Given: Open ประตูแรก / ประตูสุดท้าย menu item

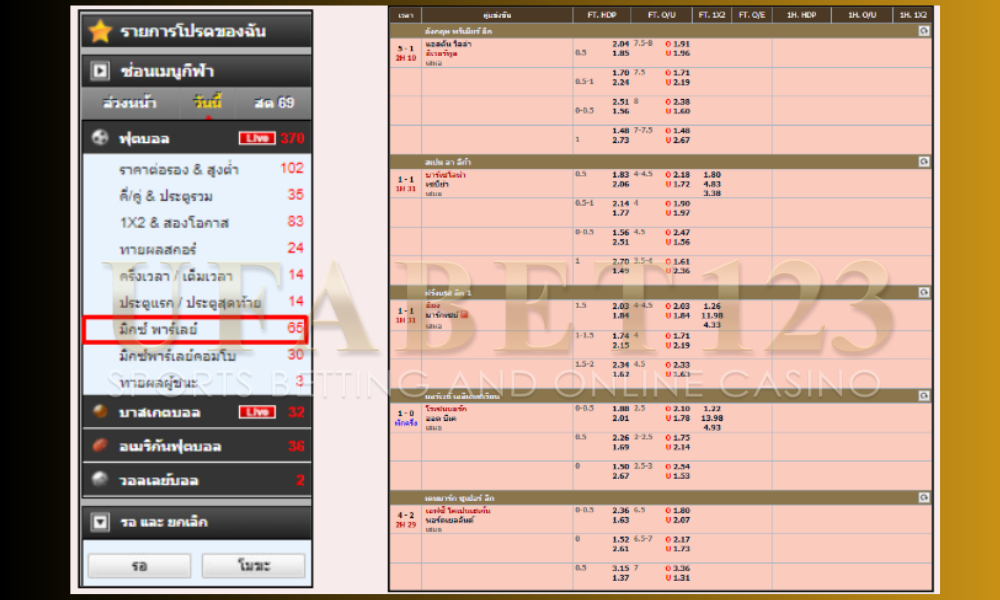Looking at the screenshot, I should pos(196,302).
